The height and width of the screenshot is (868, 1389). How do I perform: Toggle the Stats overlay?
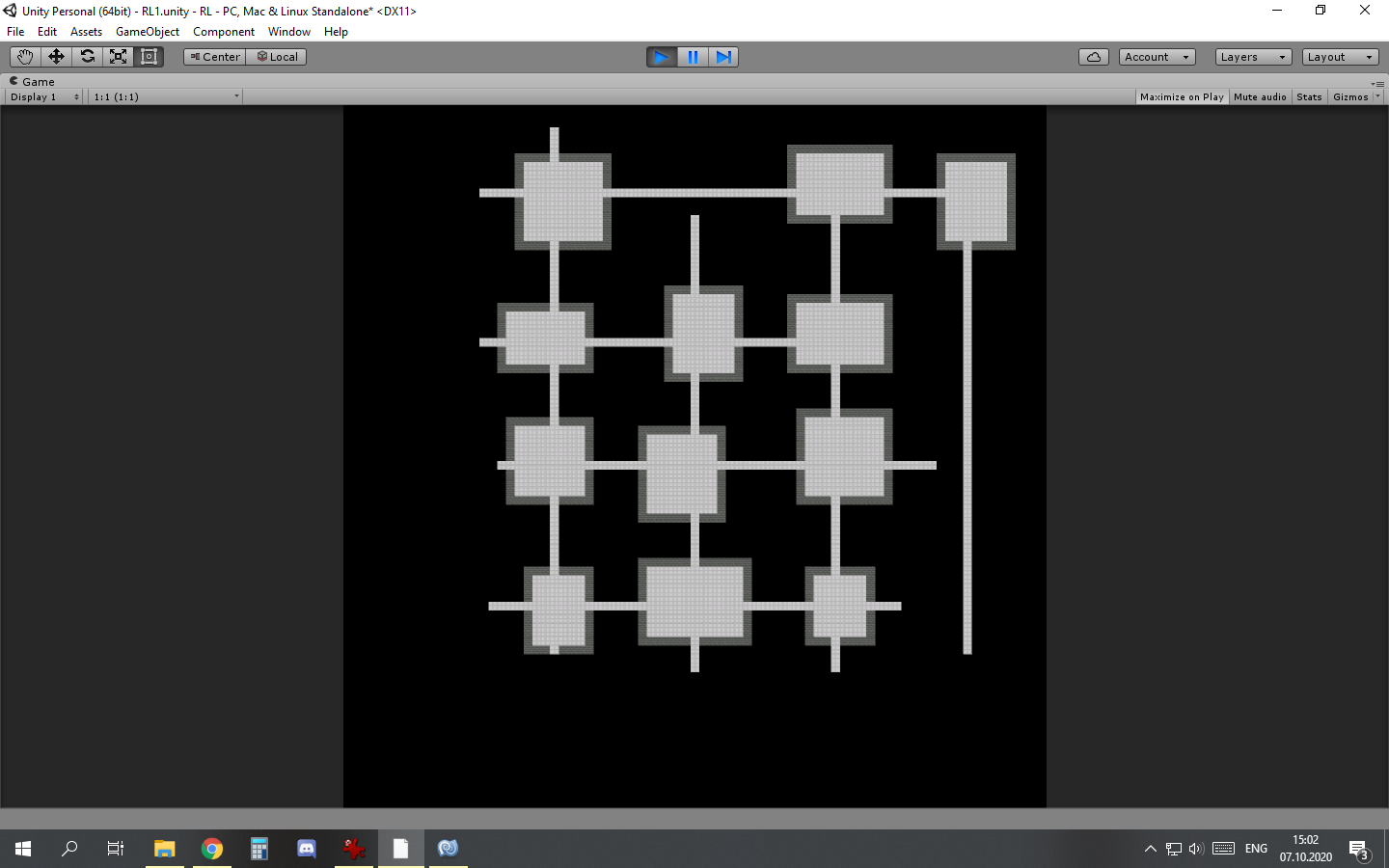pos(1309,96)
